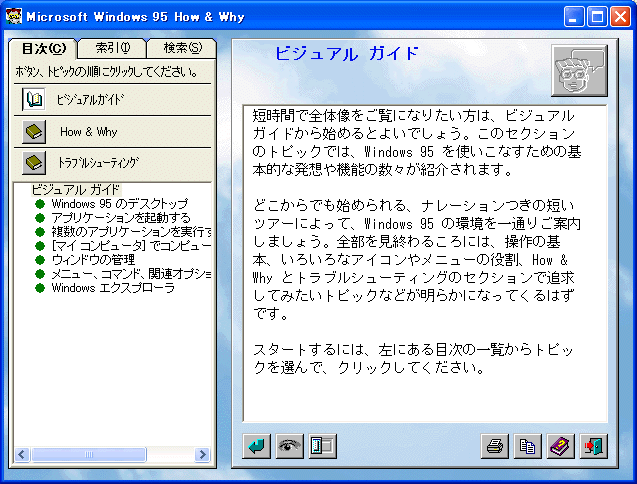Open topic Windows 95 のデスクトップ

coord(120,204)
